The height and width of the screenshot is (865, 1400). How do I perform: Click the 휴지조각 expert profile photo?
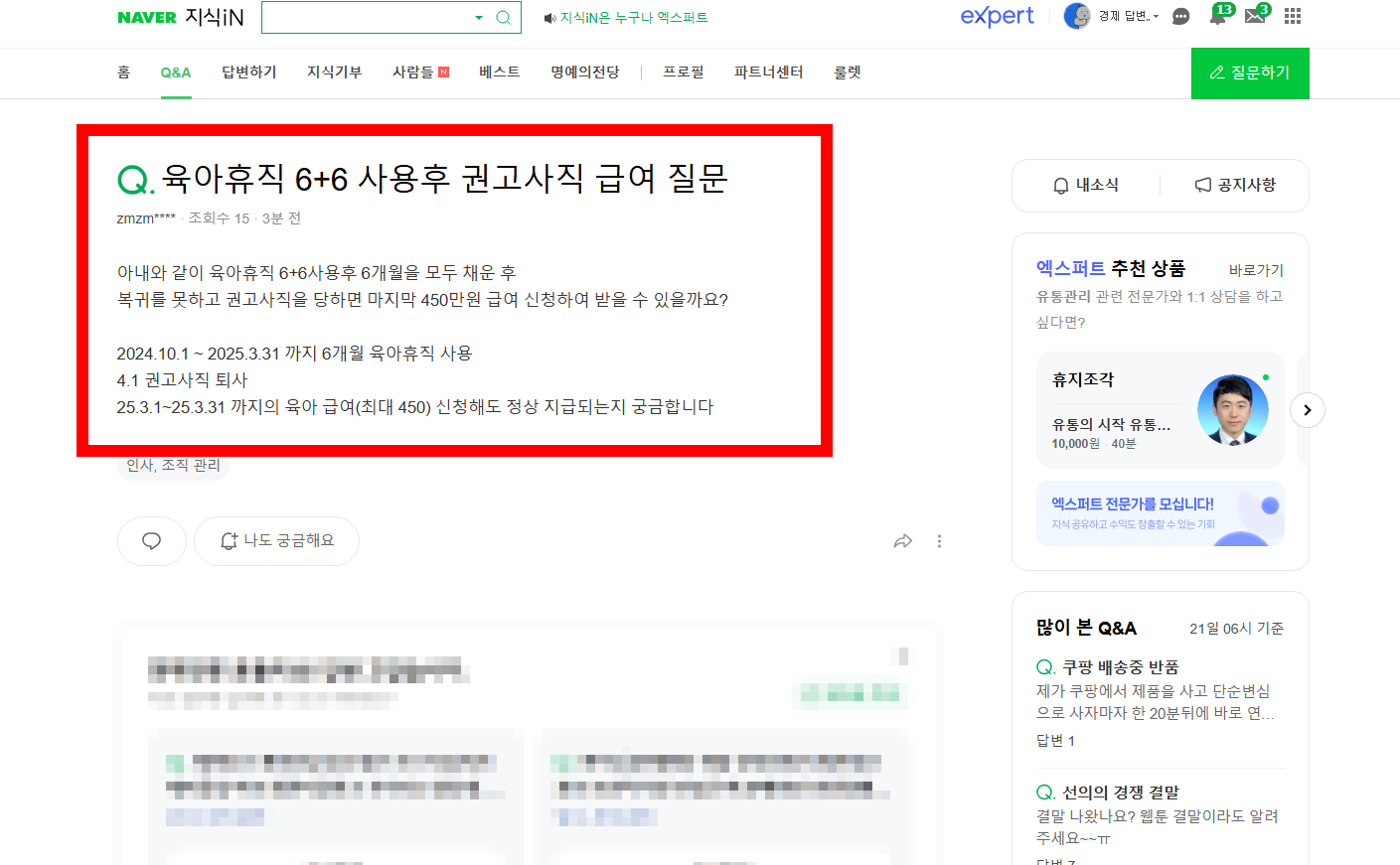tap(1233, 409)
